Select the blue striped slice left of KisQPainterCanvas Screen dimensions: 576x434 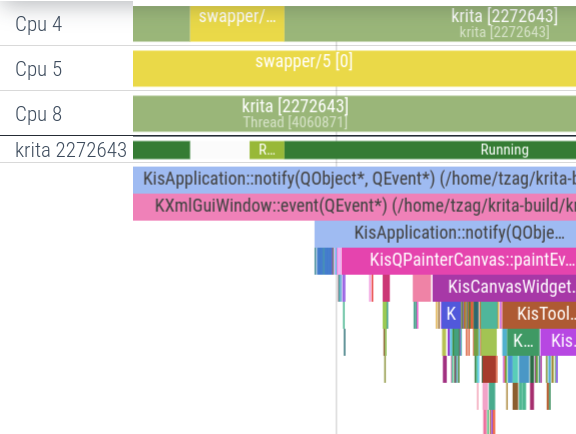[325, 261]
